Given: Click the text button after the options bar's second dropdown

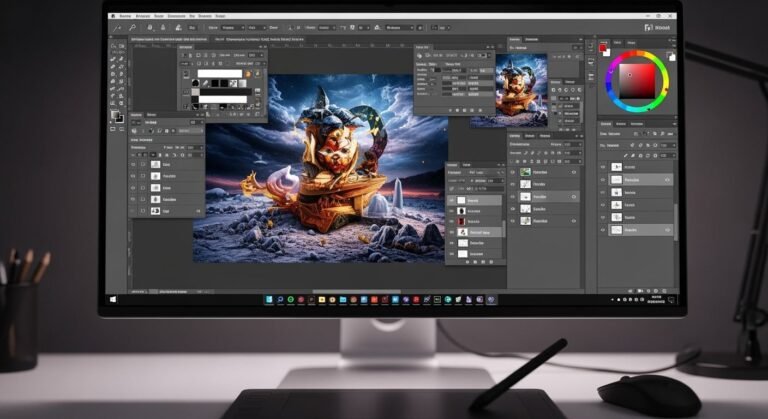Looking at the screenshot, I should tap(273, 28).
